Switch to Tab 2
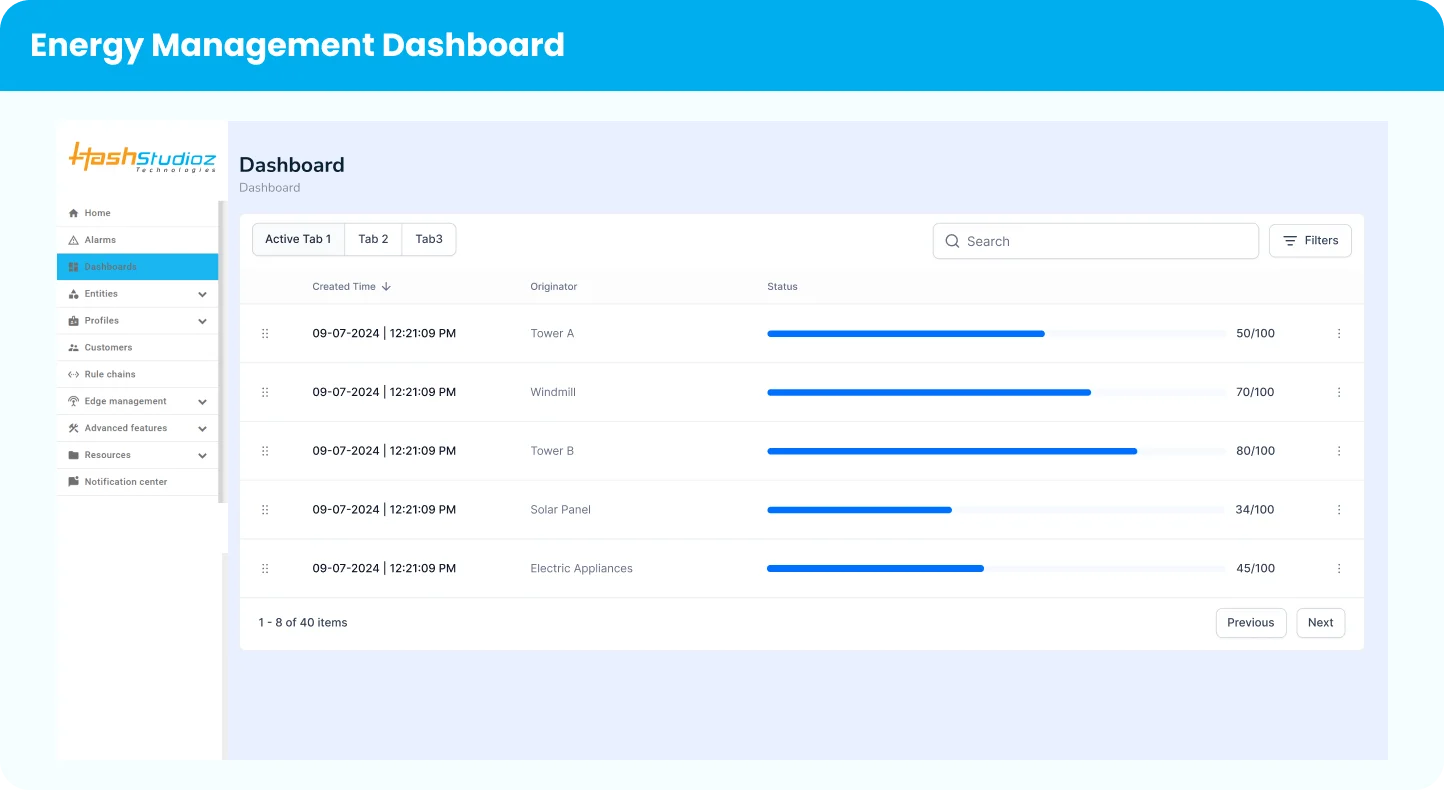Screen dimensions: 1444x790 (373, 239)
